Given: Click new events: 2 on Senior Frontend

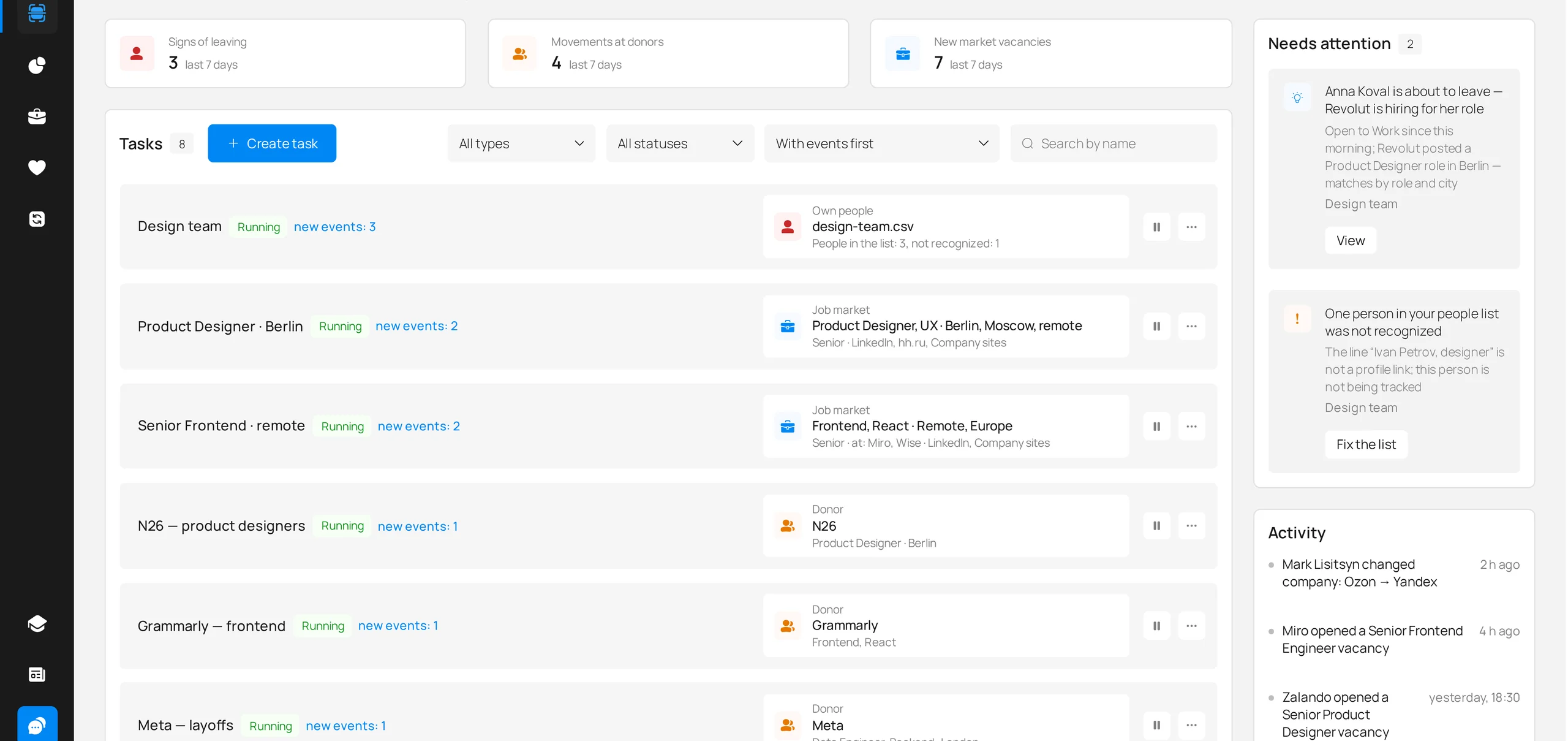Looking at the screenshot, I should tap(418, 426).
